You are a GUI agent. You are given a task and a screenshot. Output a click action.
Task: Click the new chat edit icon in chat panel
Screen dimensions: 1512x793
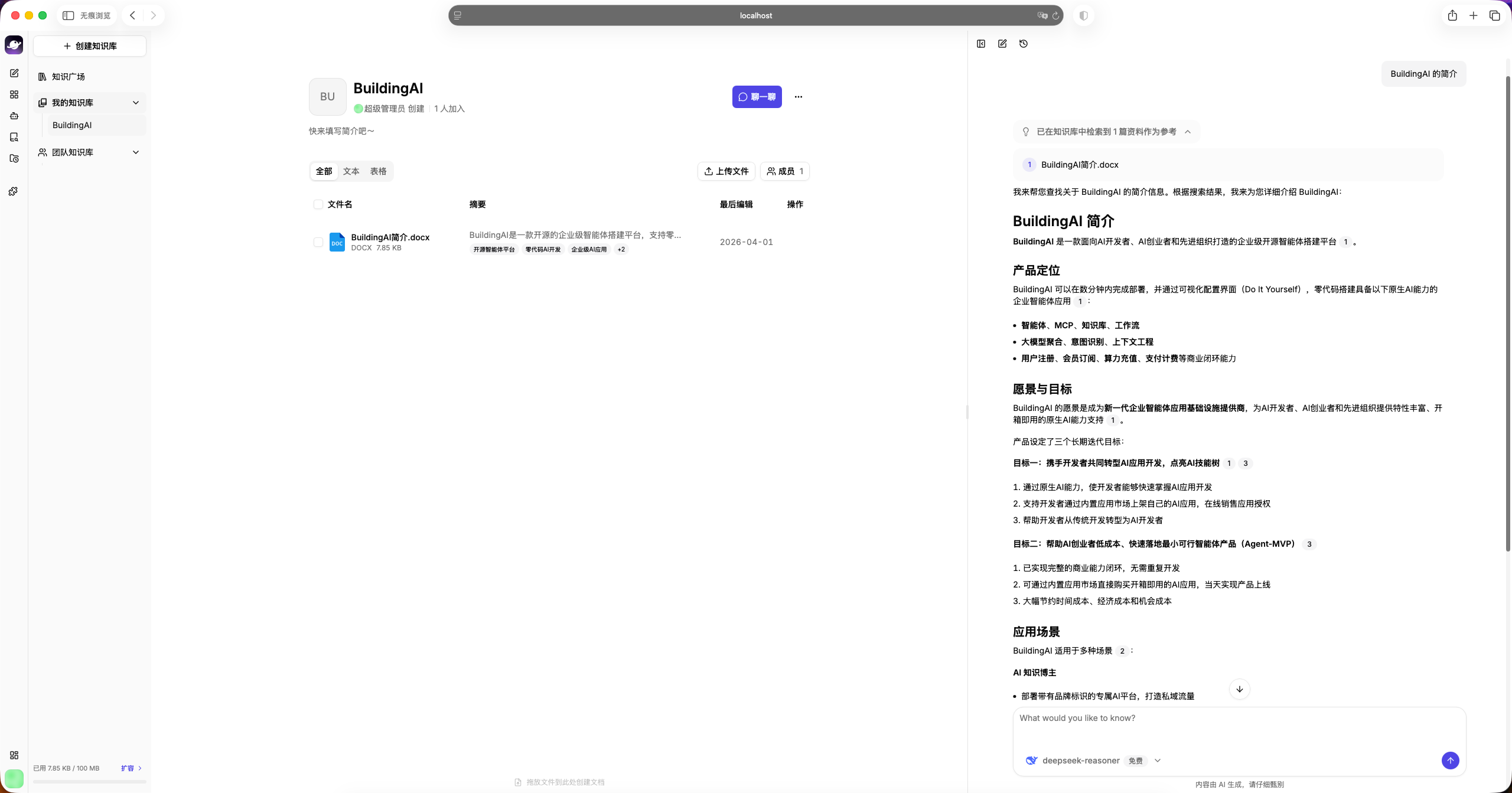[1002, 44]
